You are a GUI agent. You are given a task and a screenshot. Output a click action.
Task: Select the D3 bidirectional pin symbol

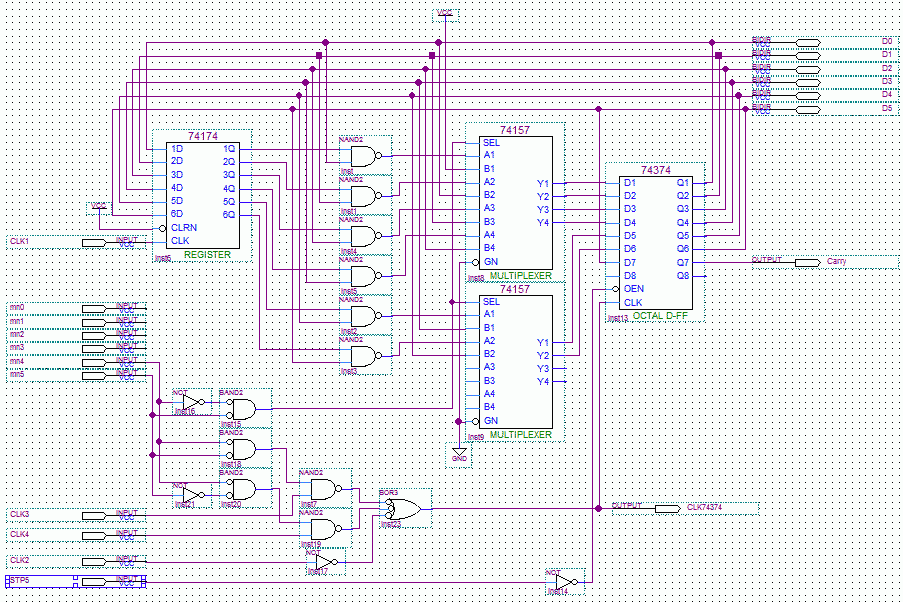808,83
